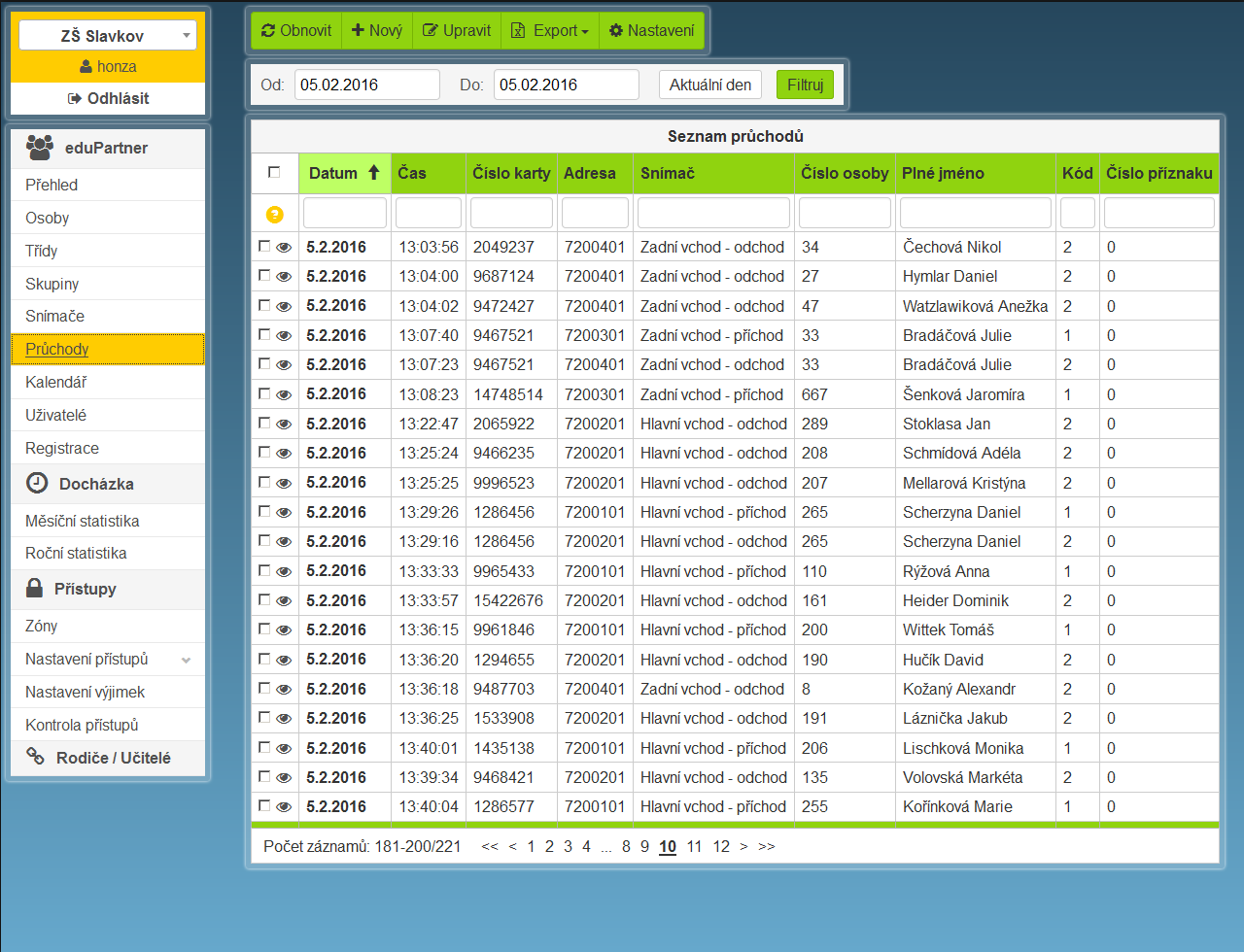
Task: Click the Docházka clock icon
Action: point(37,483)
